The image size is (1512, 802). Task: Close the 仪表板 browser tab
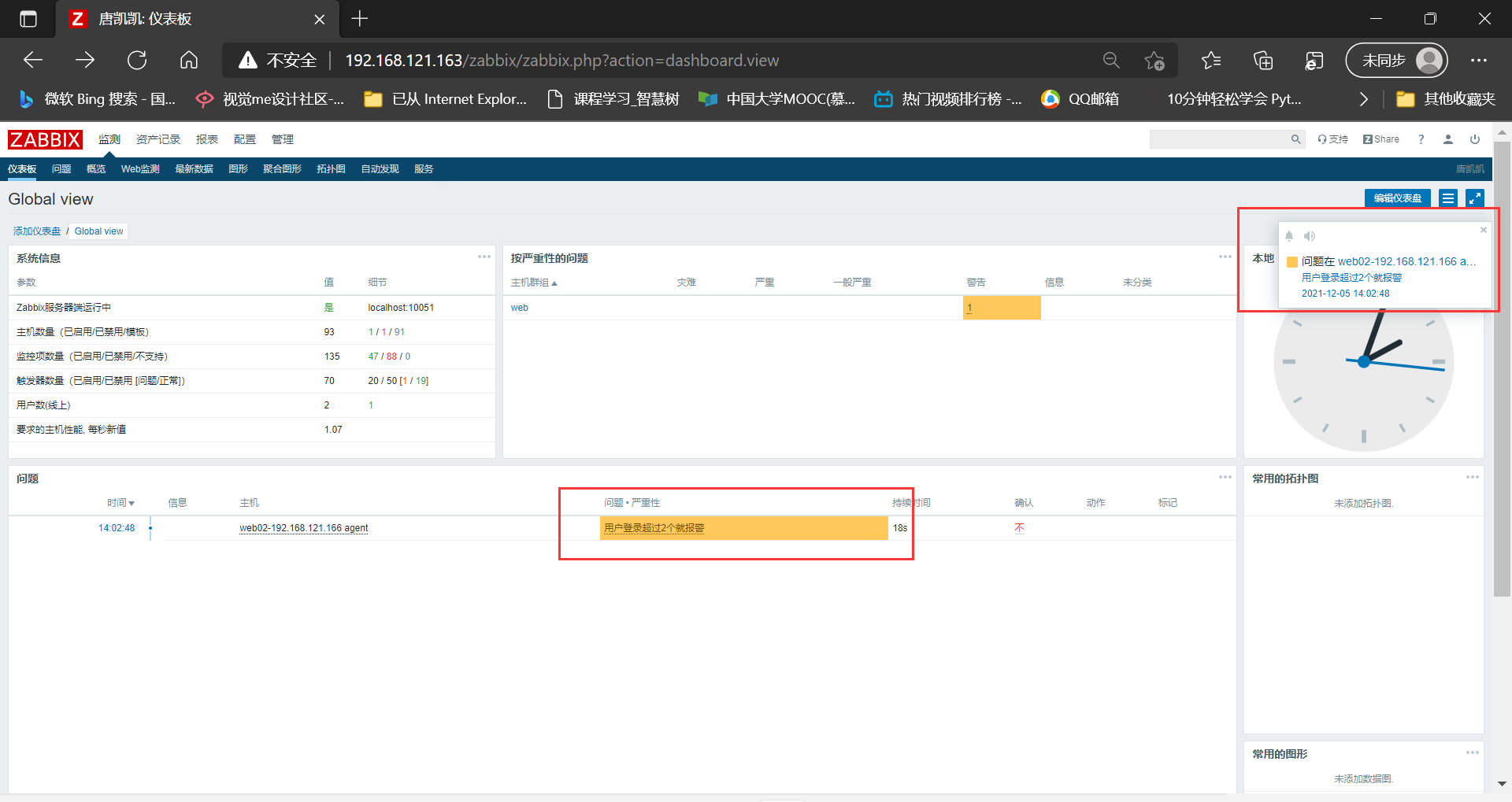(320, 19)
